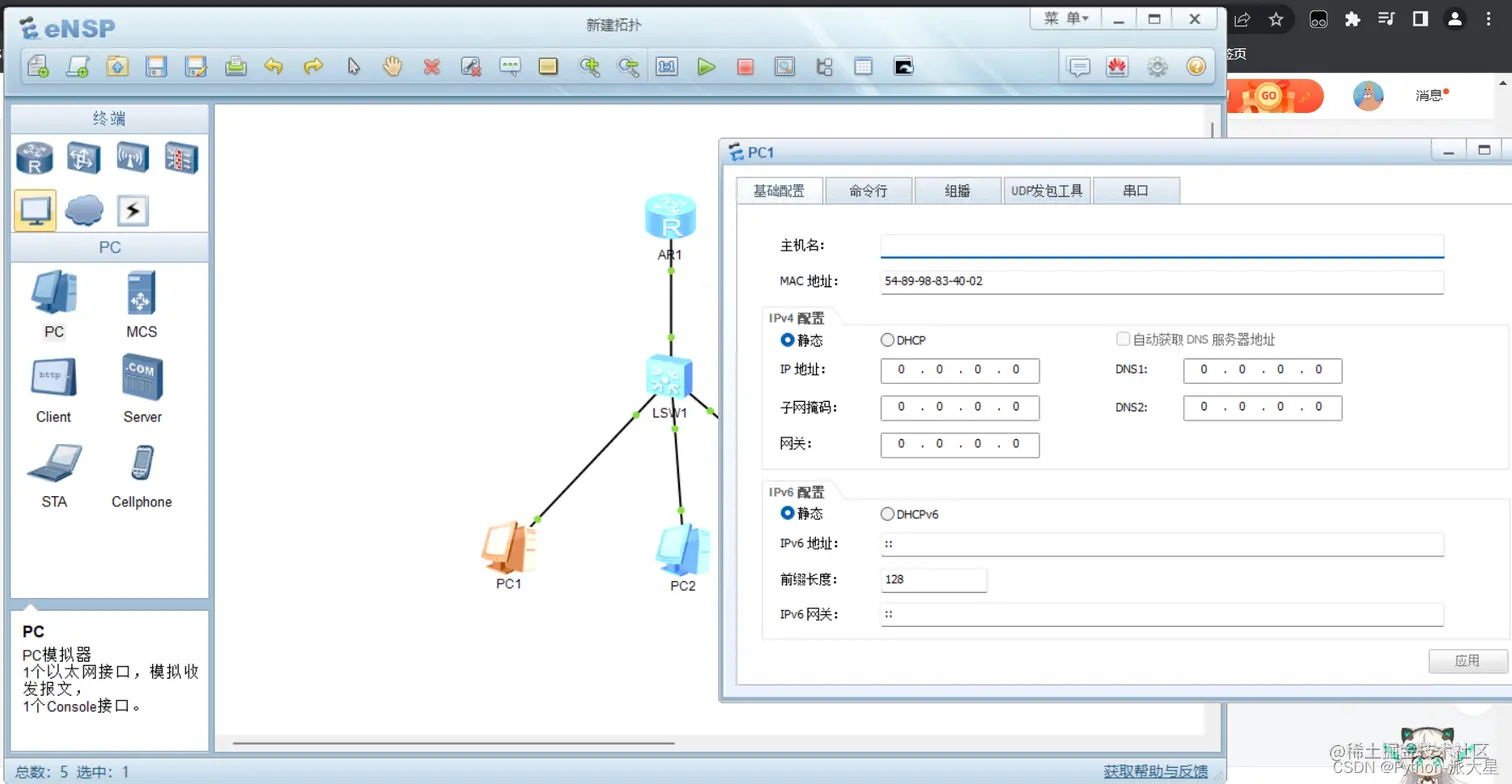The width and height of the screenshot is (1512, 784).
Task: Open the help question mark icon
Action: (x=1196, y=67)
